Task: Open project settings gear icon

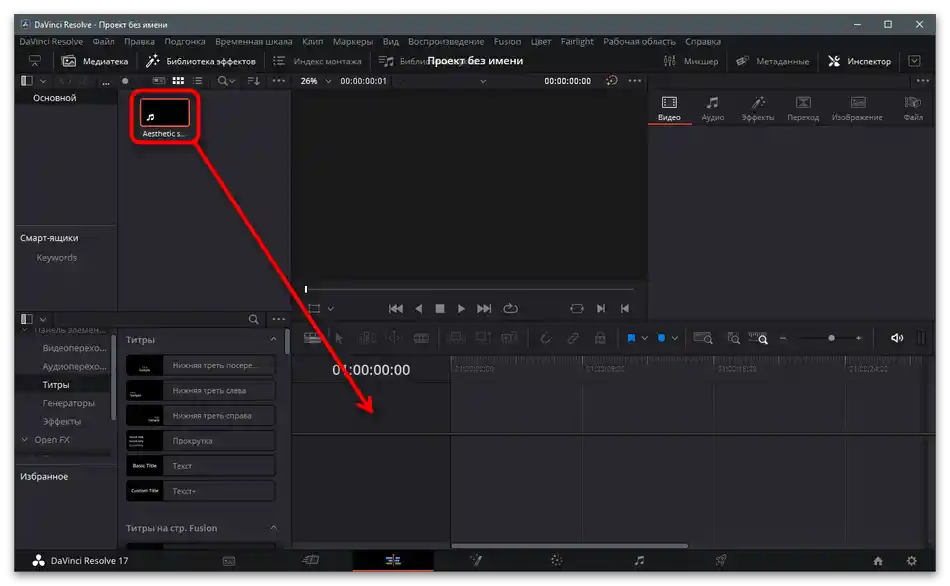Action: tap(911, 561)
